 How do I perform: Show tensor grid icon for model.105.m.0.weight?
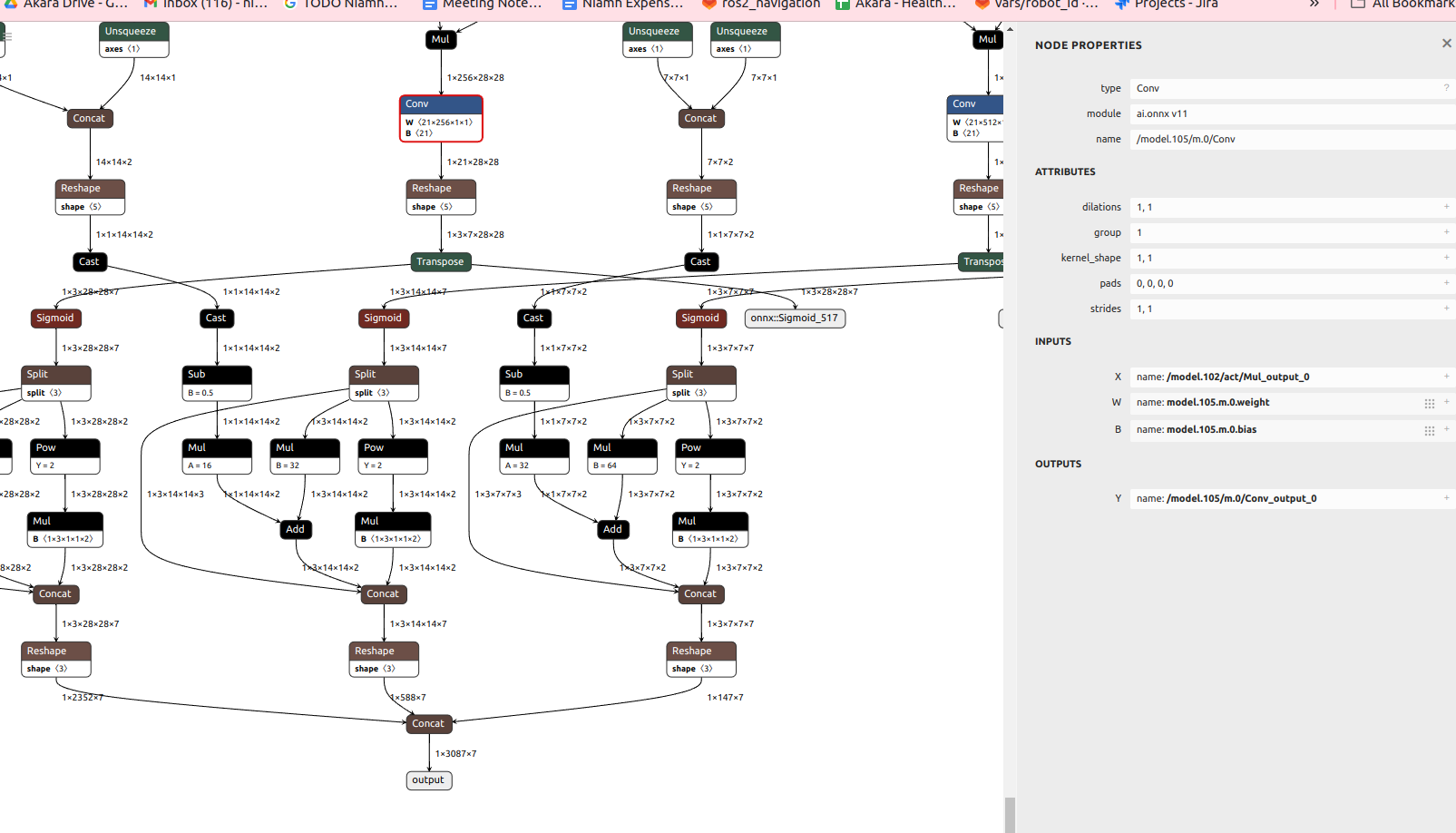pos(1429,404)
